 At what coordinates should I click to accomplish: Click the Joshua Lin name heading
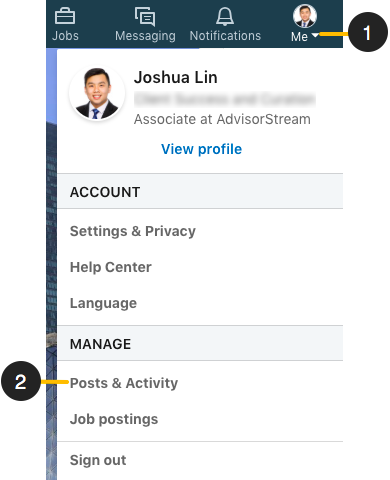176,77
